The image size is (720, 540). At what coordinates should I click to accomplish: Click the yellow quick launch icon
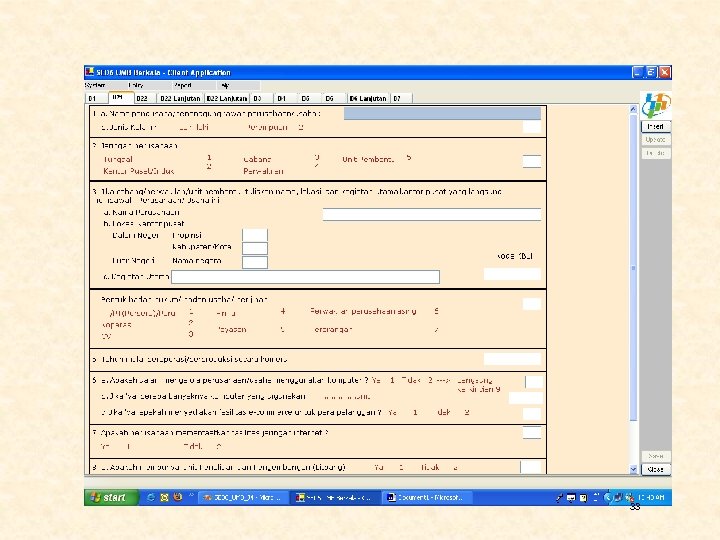[x=164, y=497]
